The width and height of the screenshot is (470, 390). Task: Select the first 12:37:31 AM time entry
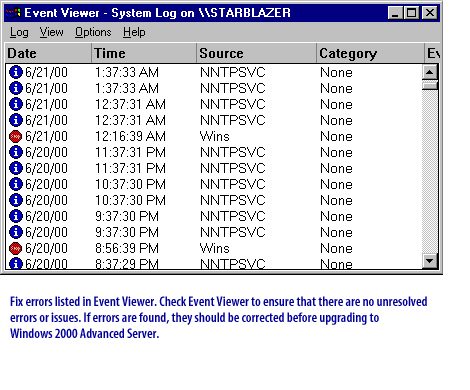130,104
